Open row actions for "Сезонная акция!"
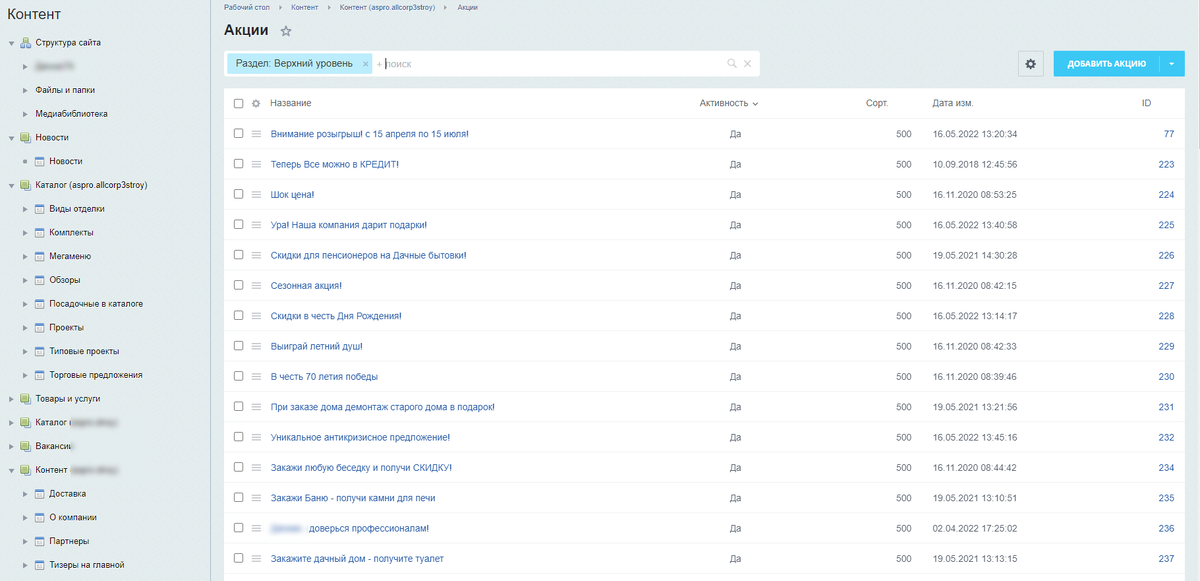The width and height of the screenshot is (1200, 581). tap(256, 286)
